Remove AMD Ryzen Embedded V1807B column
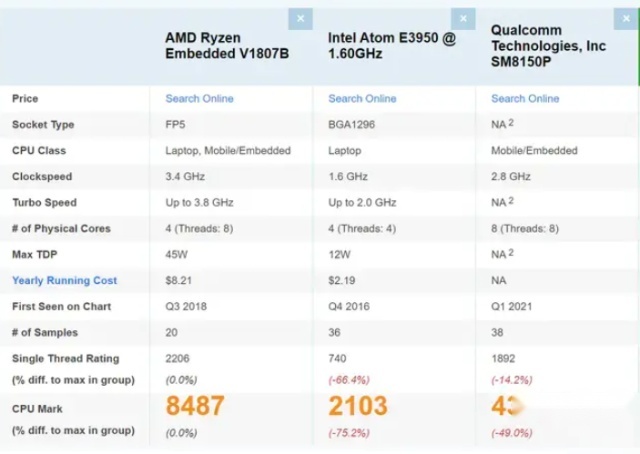 click(300, 19)
